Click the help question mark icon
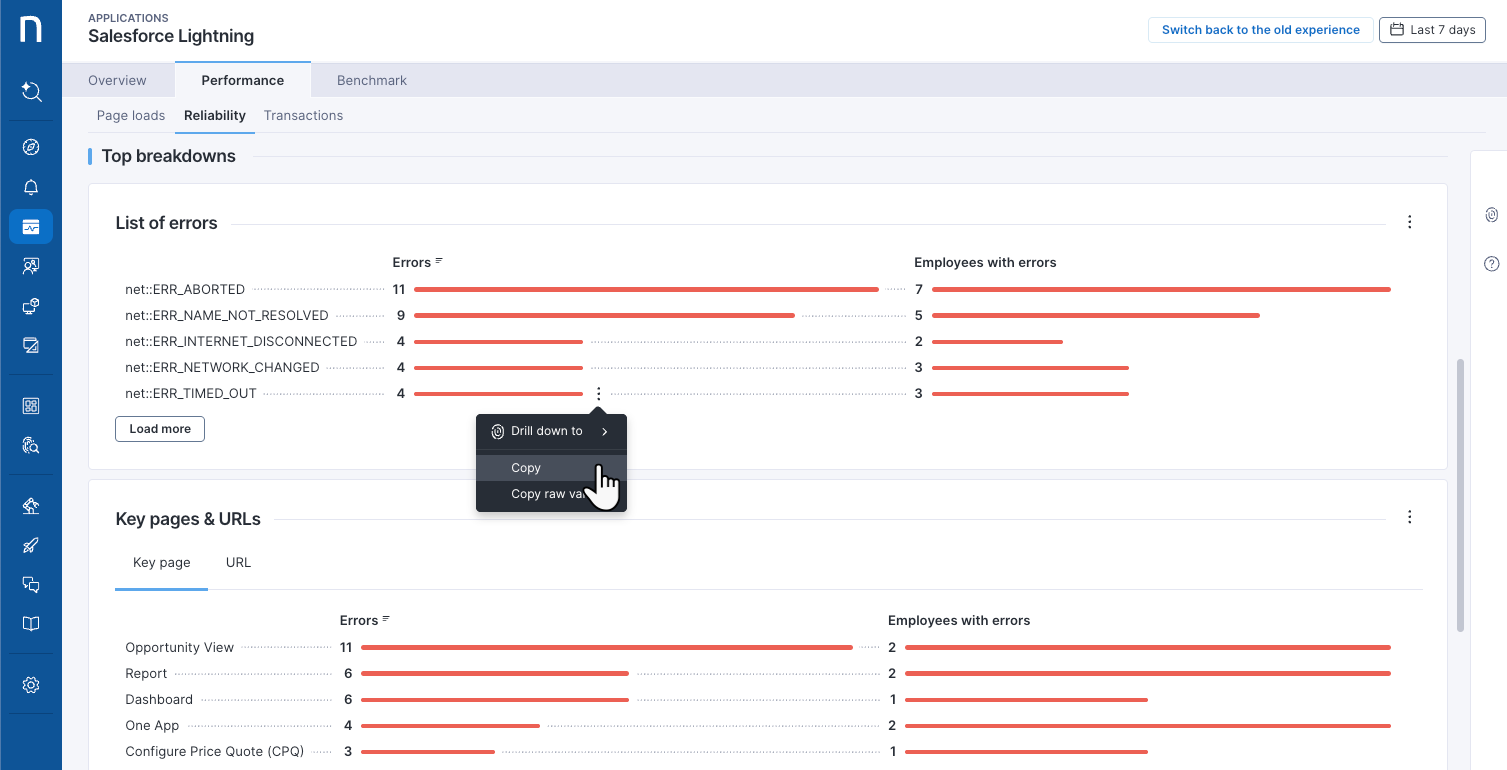Viewport: 1507px width, 770px height. click(1491, 264)
